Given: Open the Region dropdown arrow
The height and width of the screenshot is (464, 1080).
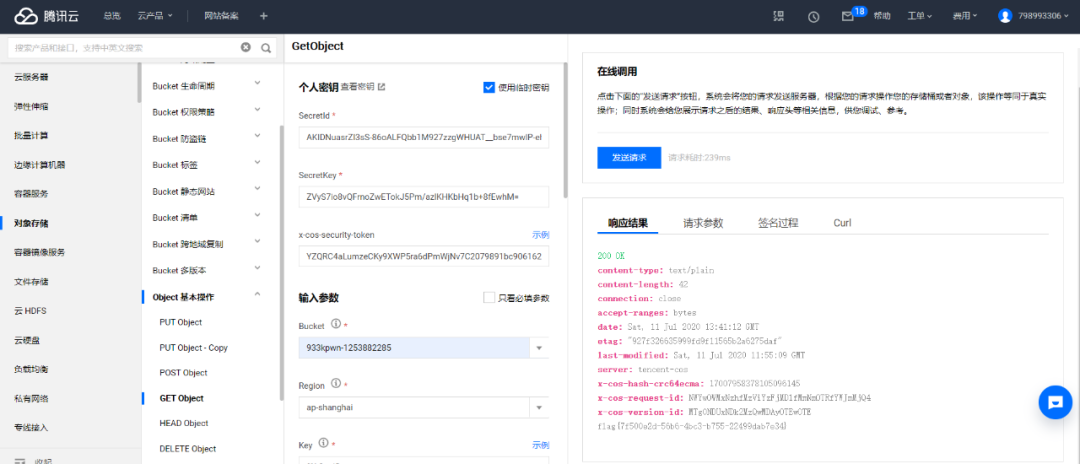Looking at the screenshot, I should (539, 408).
